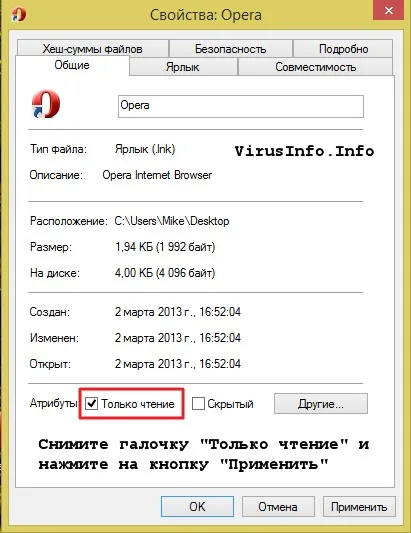Click the 'Тип файла:' label
Viewport: 411px width, 533px height.
pos(58,149)
